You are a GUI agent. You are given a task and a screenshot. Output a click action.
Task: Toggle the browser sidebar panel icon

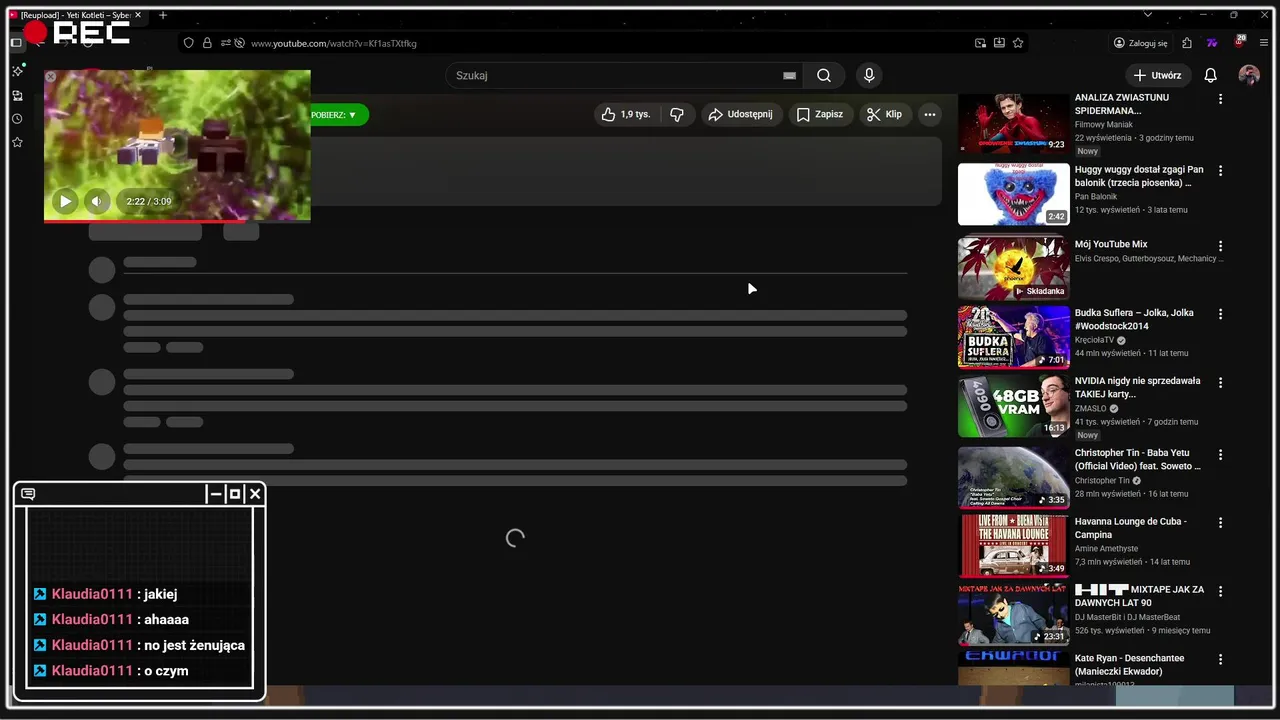16,43
